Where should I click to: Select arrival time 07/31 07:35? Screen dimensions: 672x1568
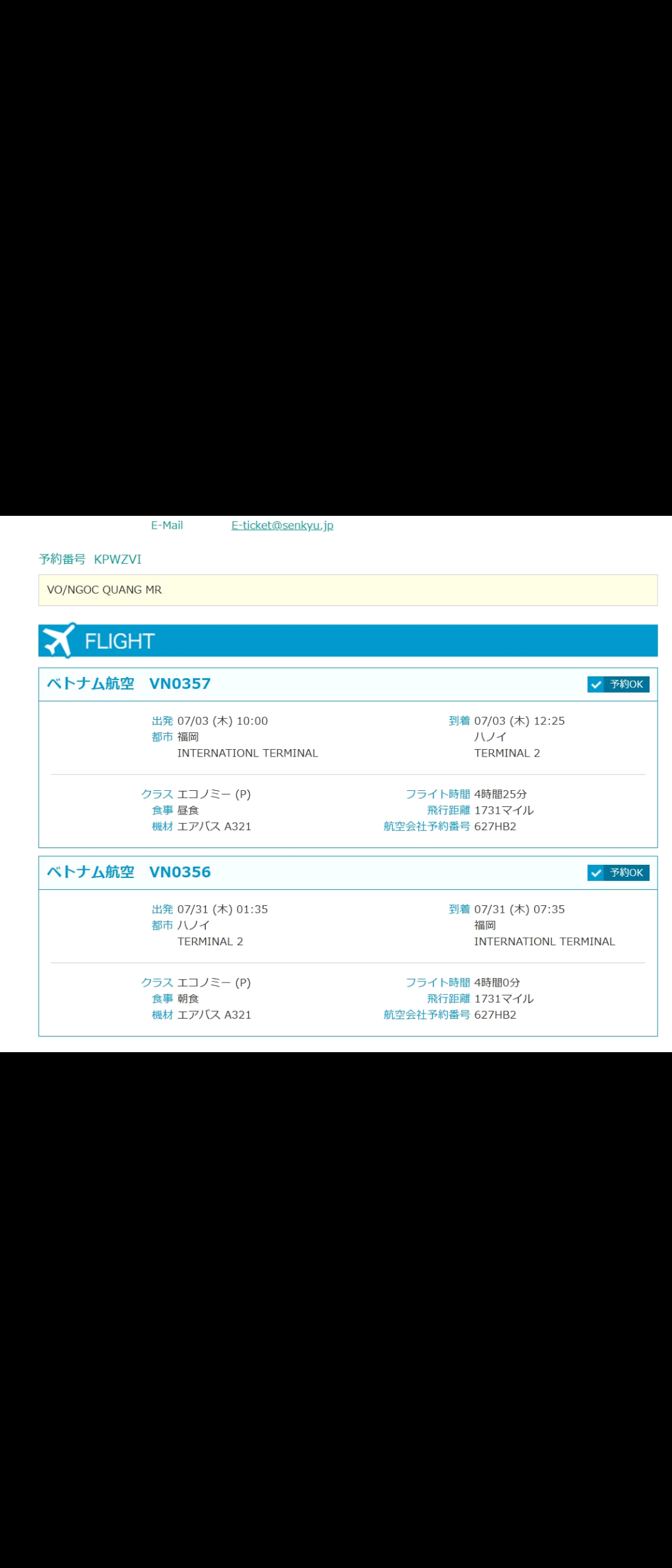pos(519,910)
